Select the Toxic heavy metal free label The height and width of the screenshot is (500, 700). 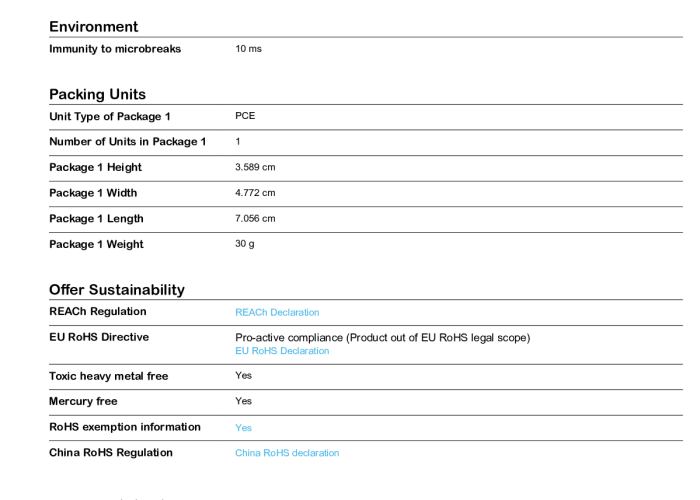coord(108,376)
